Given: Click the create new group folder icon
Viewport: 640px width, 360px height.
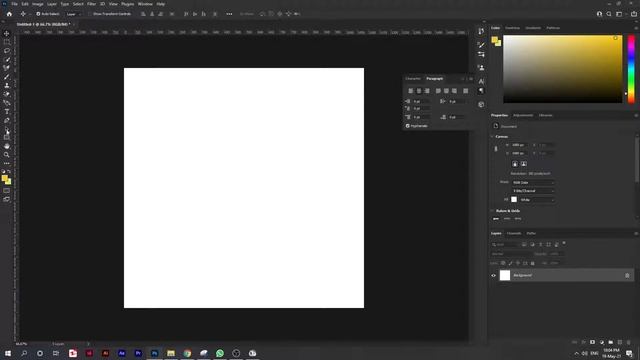Looking at the screenshot, I should [x=611, y=342].
